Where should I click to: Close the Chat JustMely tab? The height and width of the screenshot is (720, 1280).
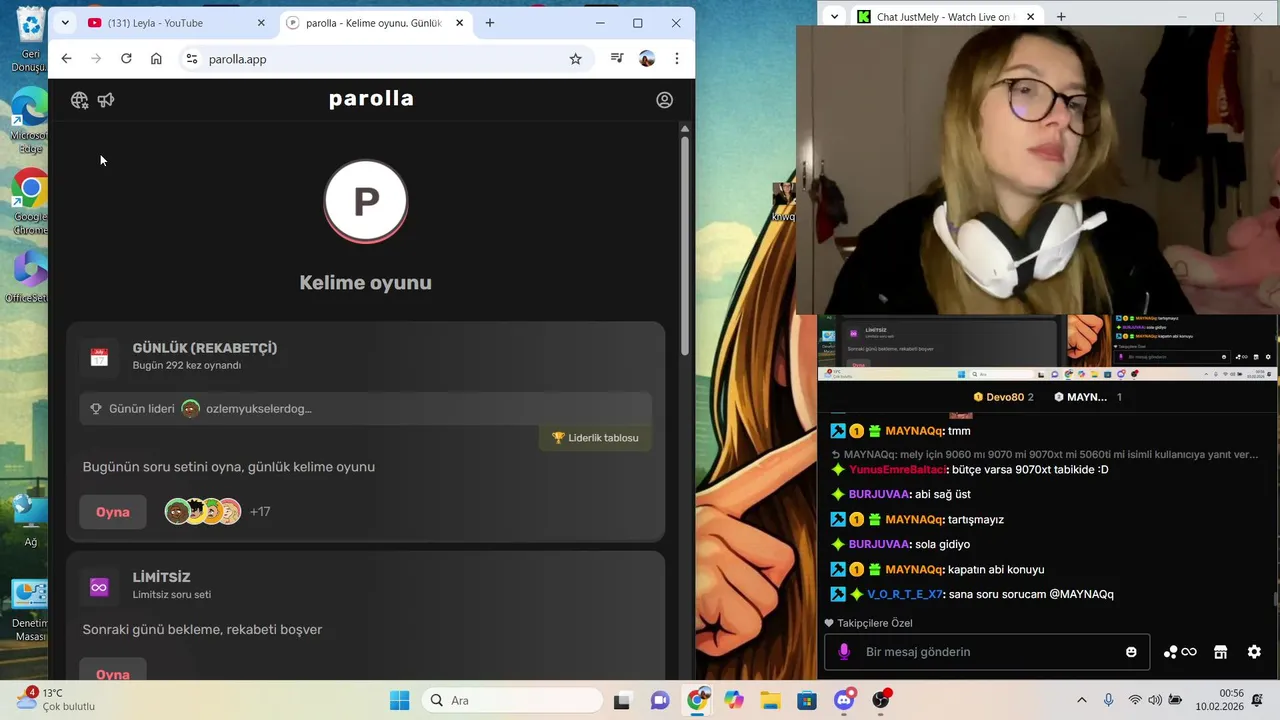click(x=1030, y=17)
